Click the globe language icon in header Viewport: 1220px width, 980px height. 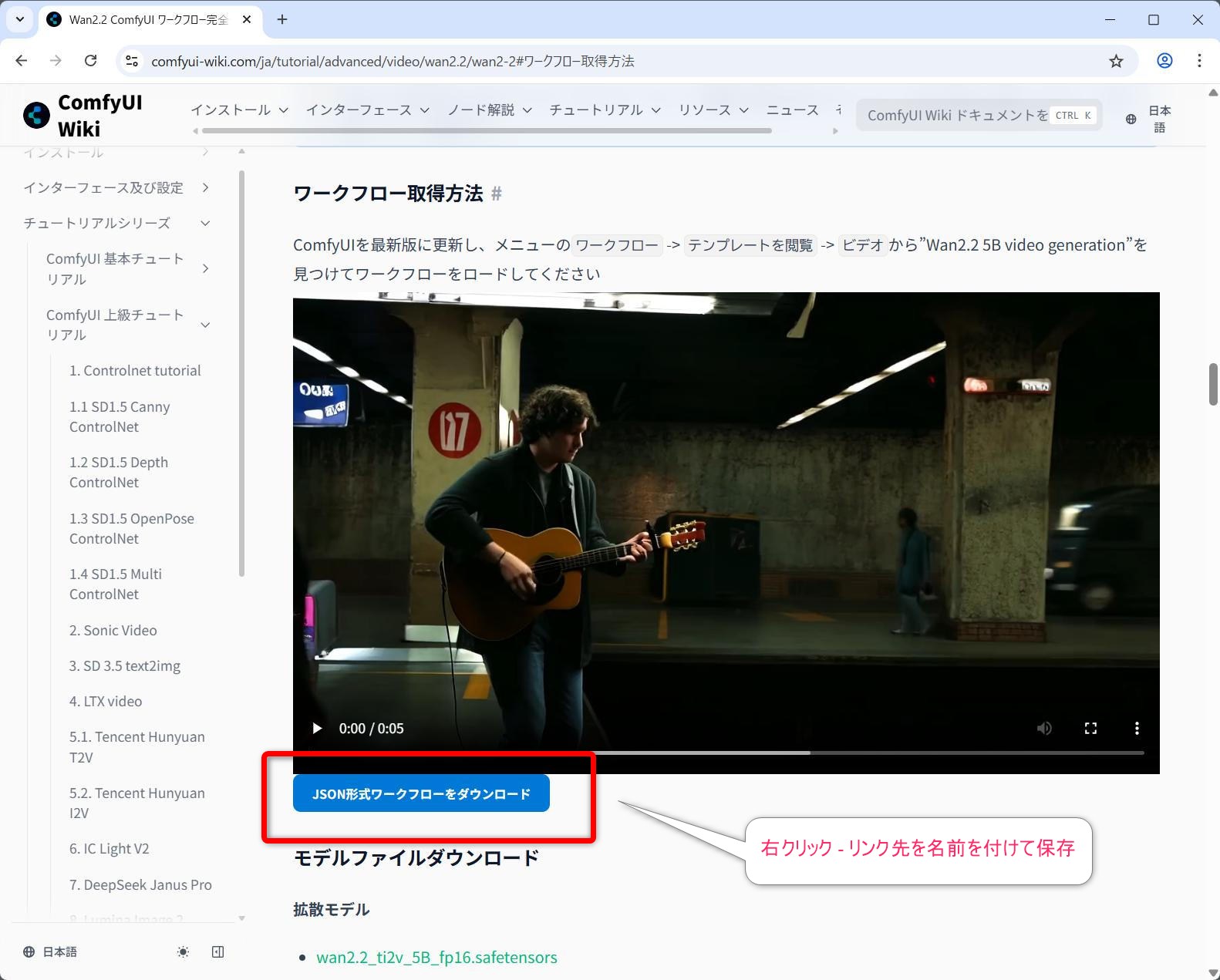click(x=1131, y=119)
